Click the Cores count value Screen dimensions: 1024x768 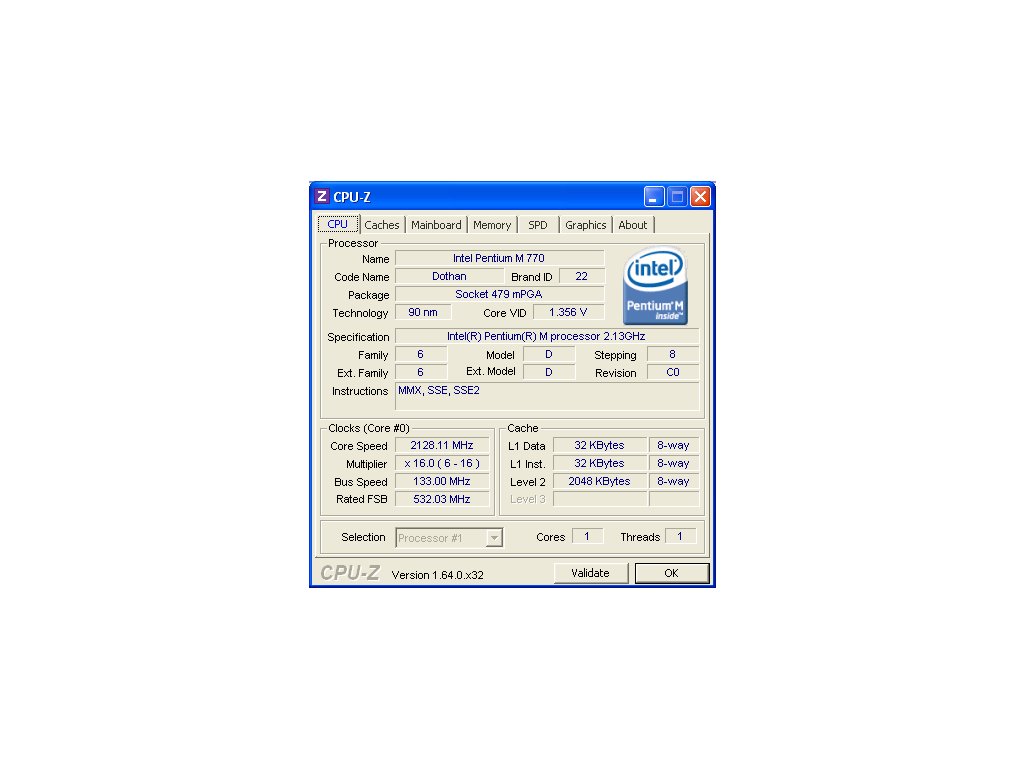[587, 536]
